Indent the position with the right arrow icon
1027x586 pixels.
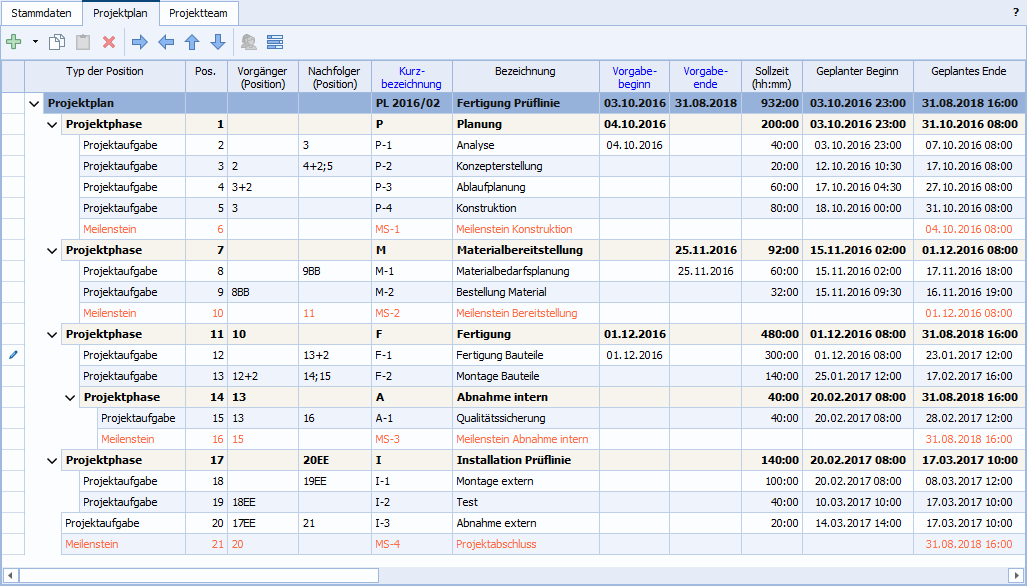[x=140, y=42]
